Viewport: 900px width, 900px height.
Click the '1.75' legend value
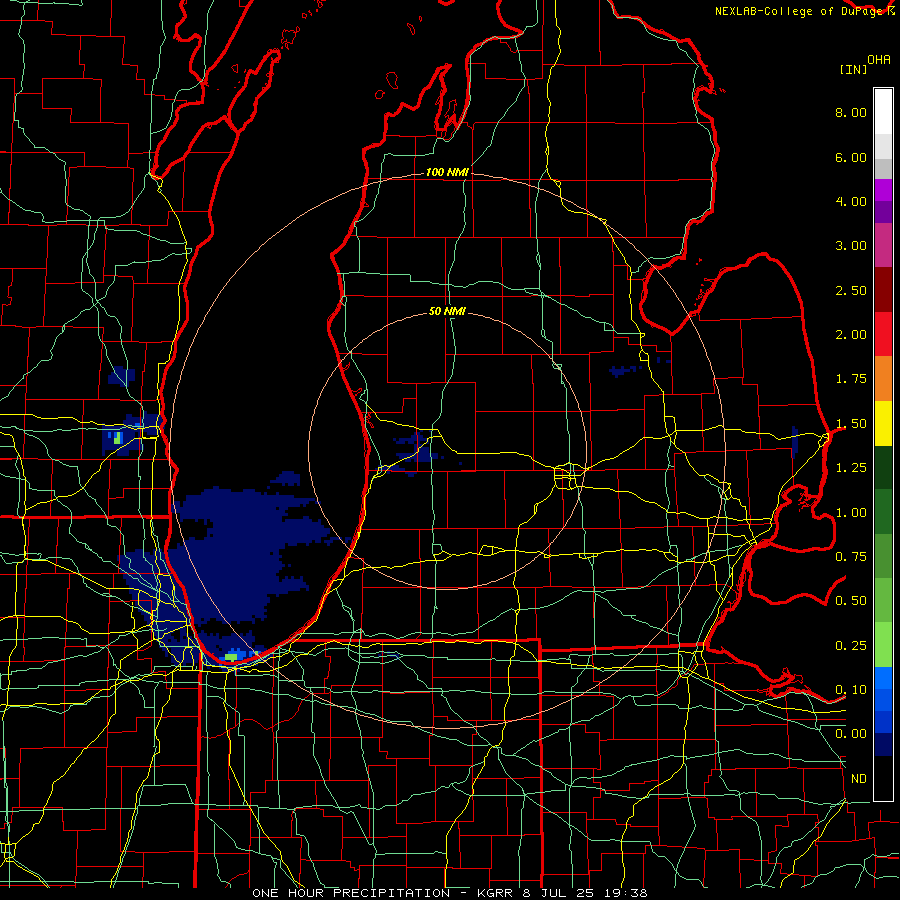[x=851, y=379]
